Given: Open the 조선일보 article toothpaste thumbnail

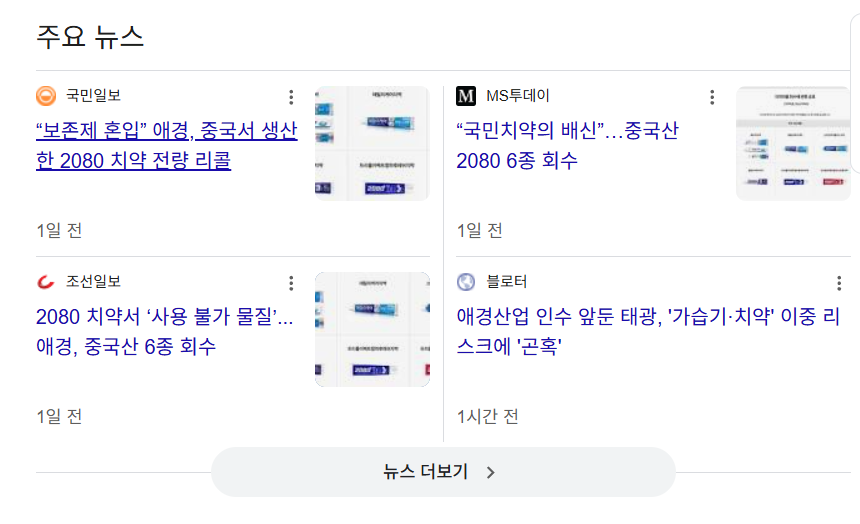Looking at the screenshot, I should click(372, 329).
